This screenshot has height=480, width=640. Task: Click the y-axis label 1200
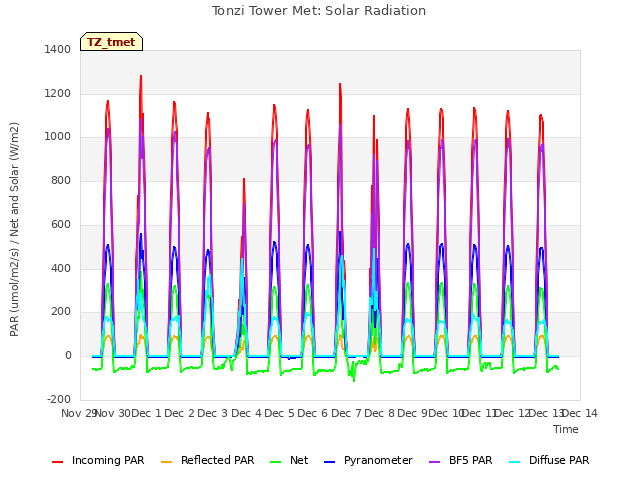coord(58,93)
